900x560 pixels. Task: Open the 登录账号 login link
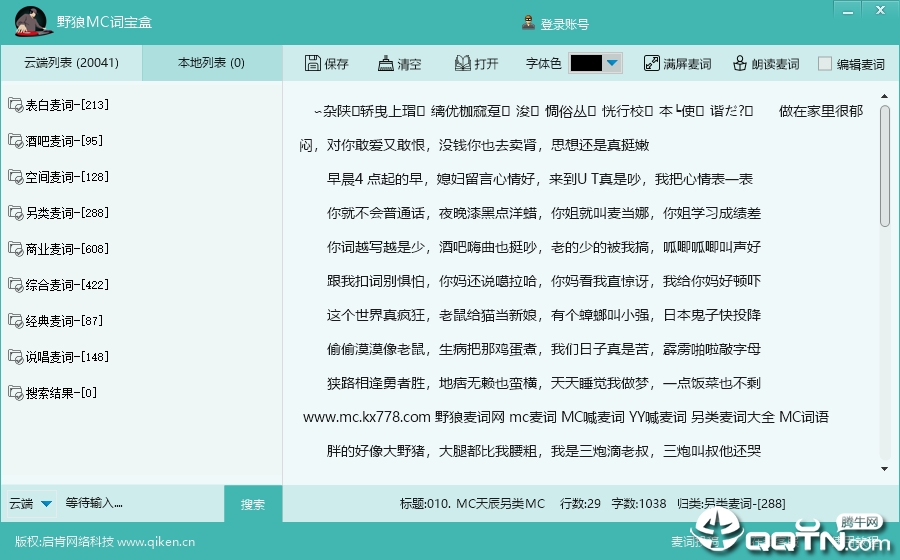[556, 24]
